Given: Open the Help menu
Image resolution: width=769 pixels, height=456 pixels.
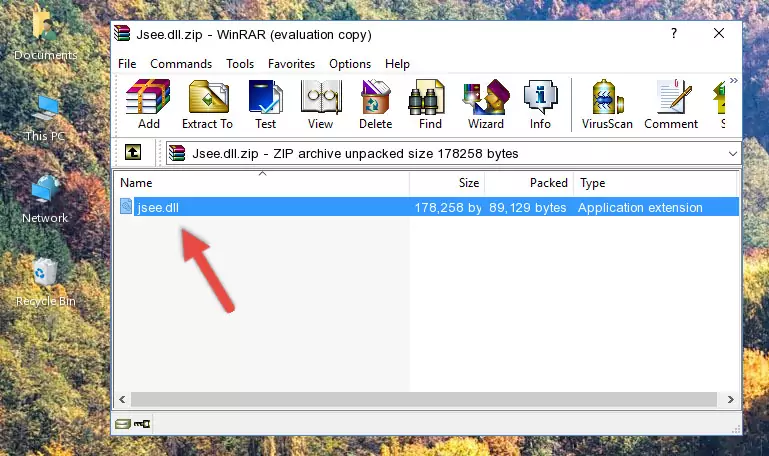Looking at the screenshot, I should (397, 64).
